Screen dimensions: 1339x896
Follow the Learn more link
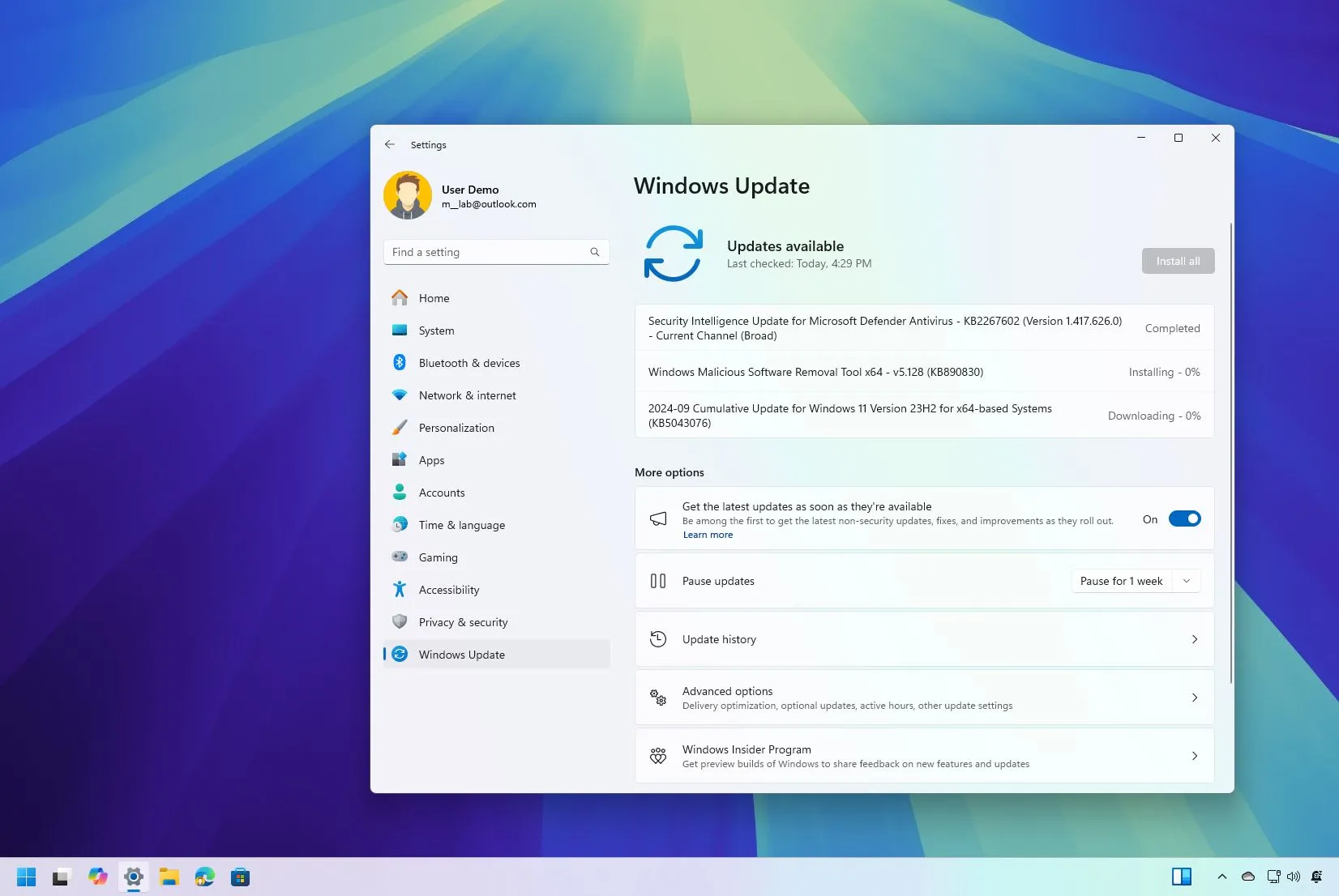708,535
